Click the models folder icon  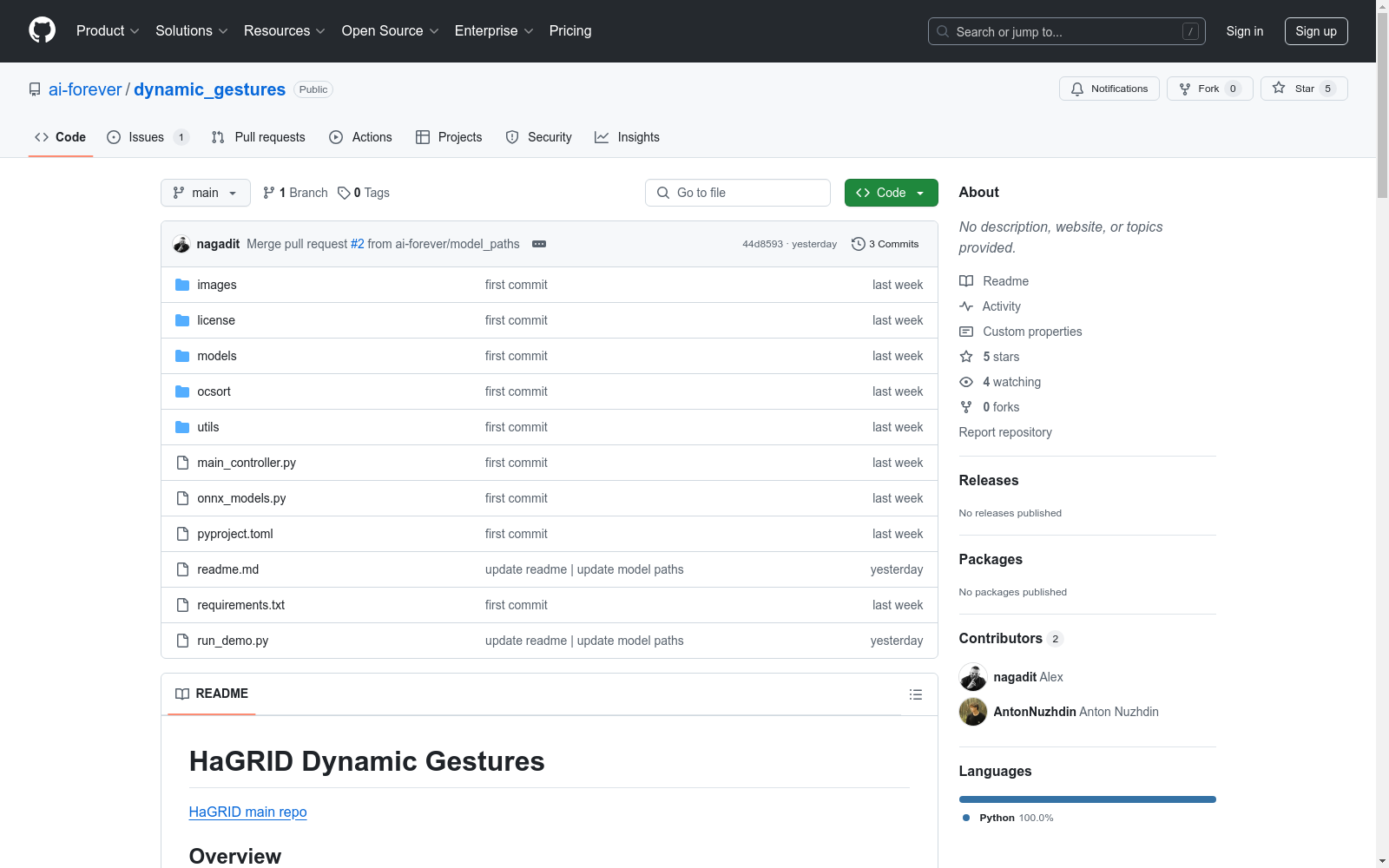(x=182, y=356)
